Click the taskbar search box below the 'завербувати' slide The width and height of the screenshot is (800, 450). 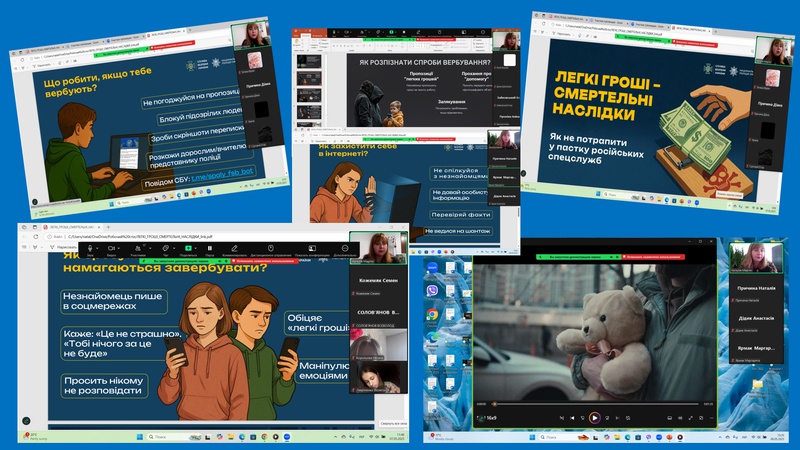[173, 437]
